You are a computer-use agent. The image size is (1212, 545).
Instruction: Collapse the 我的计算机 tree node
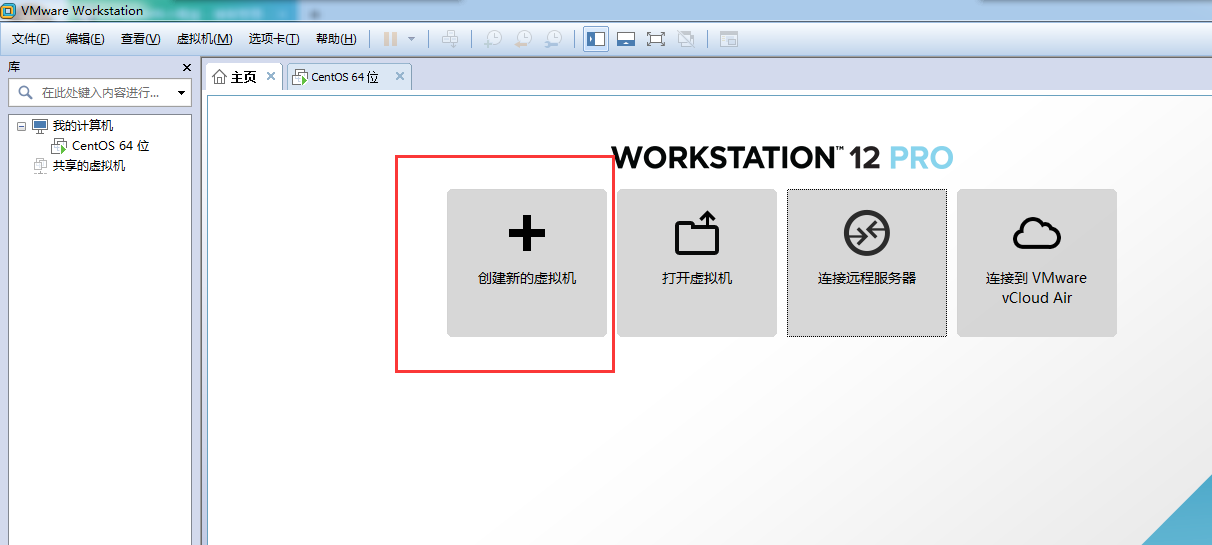tap(21, 126)
